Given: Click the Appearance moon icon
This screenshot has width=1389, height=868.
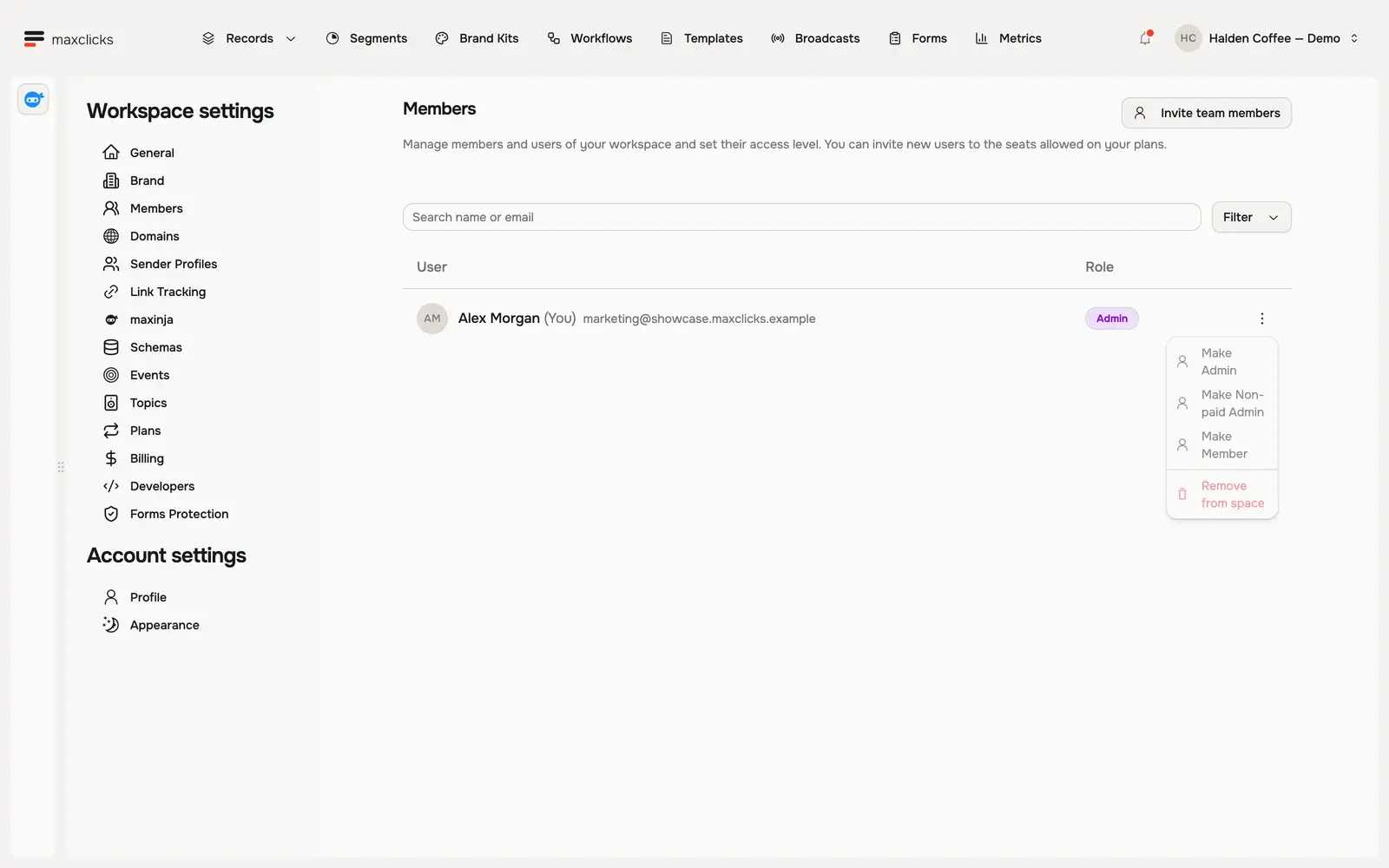Looking at the screenshot, I should coord(111,625).
